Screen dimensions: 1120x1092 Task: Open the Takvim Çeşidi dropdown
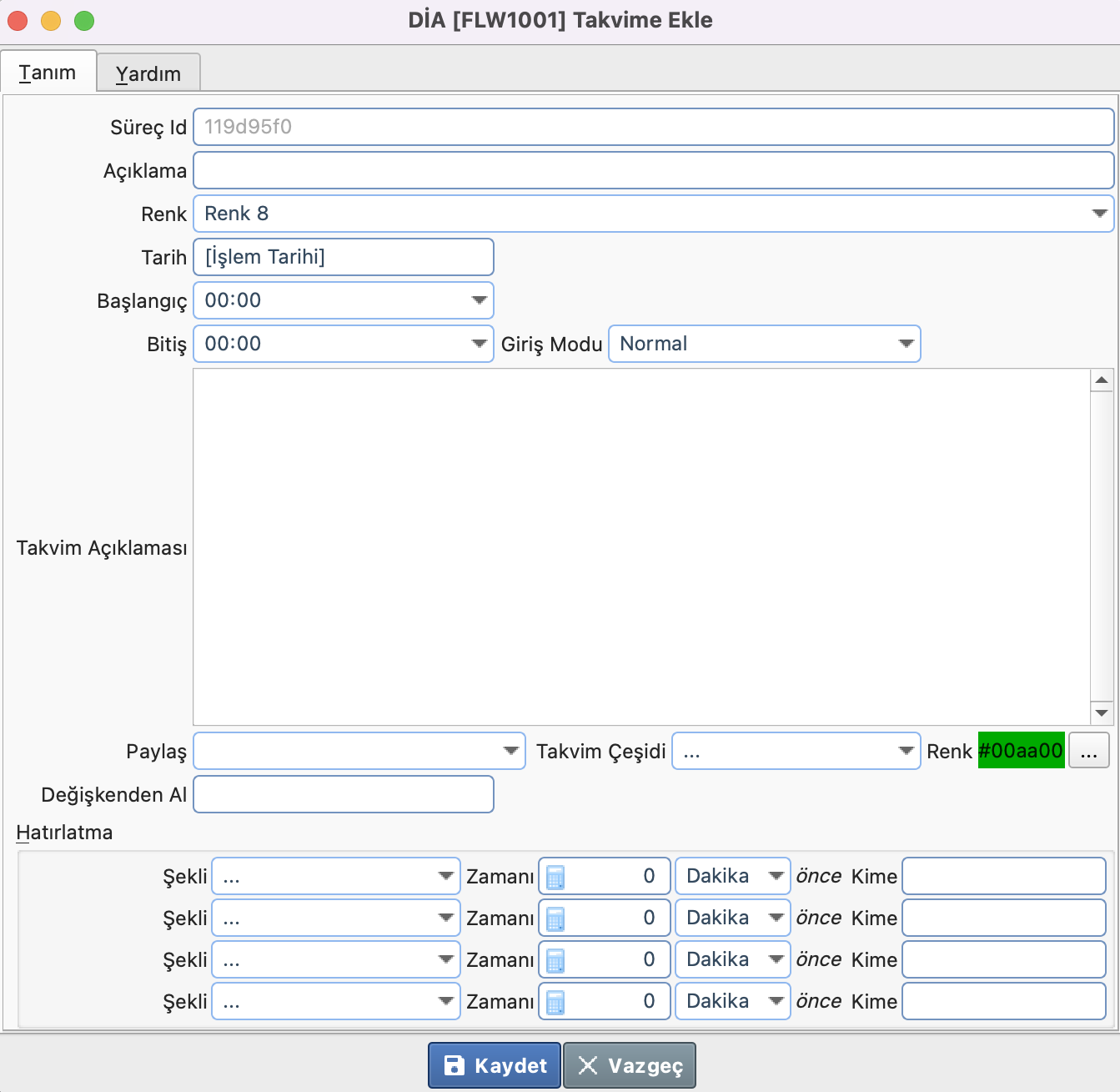(906, 751)
